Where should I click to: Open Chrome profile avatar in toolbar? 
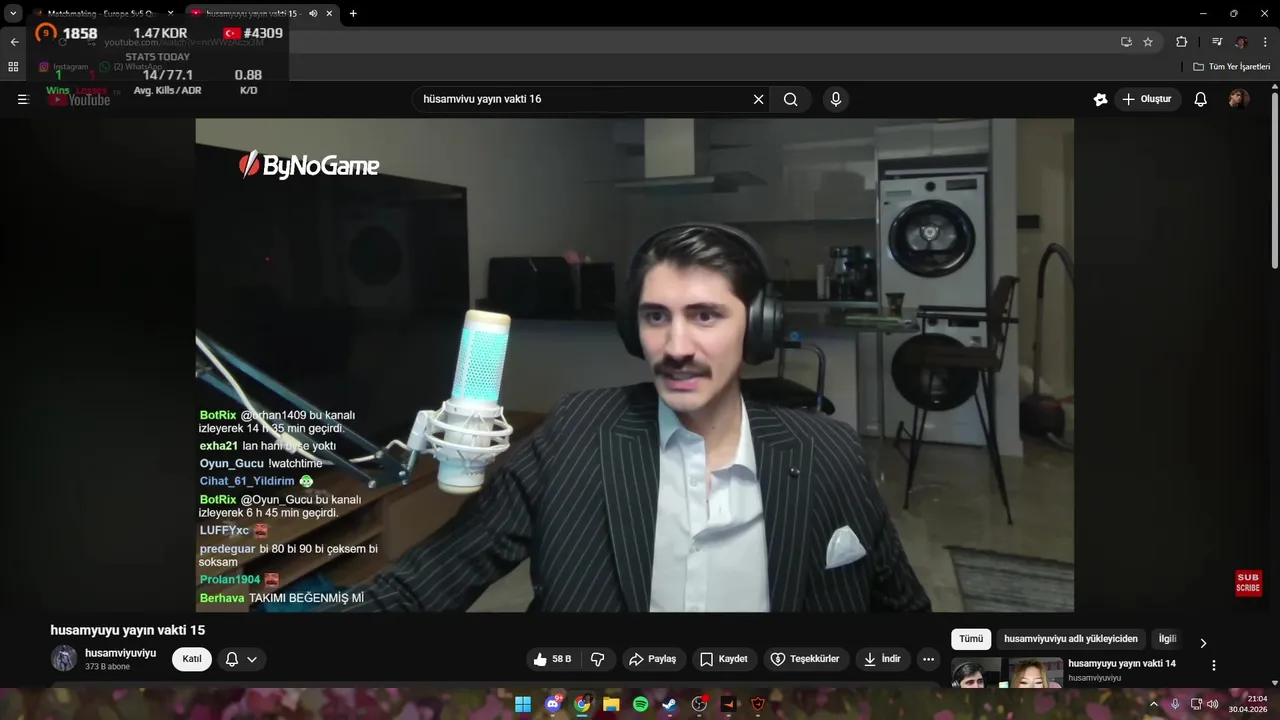pos(1241,42)
